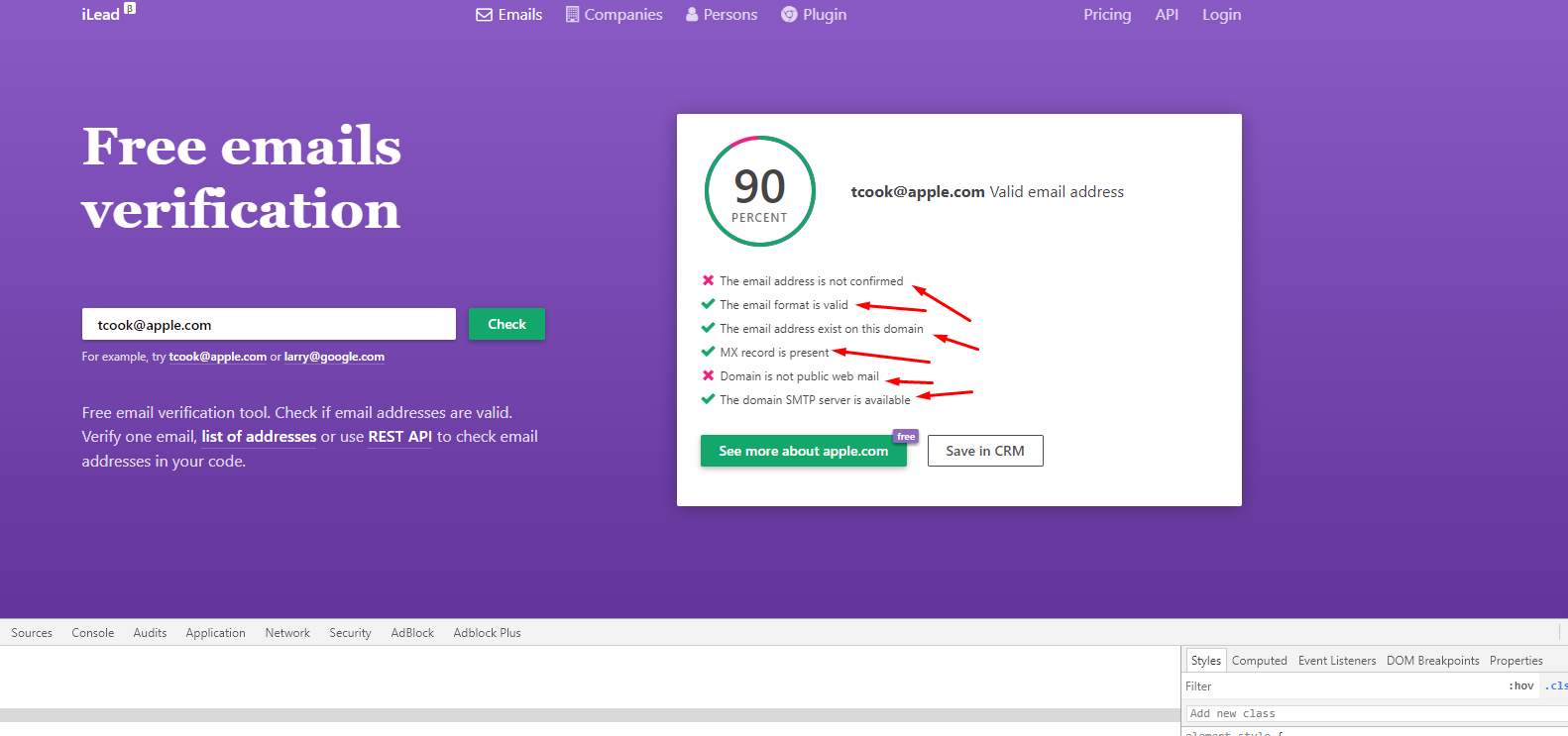This screenshot has height=736, width=1568.
Task: Click the envelope icon beside Emails
Action: [x=484, y=15]
